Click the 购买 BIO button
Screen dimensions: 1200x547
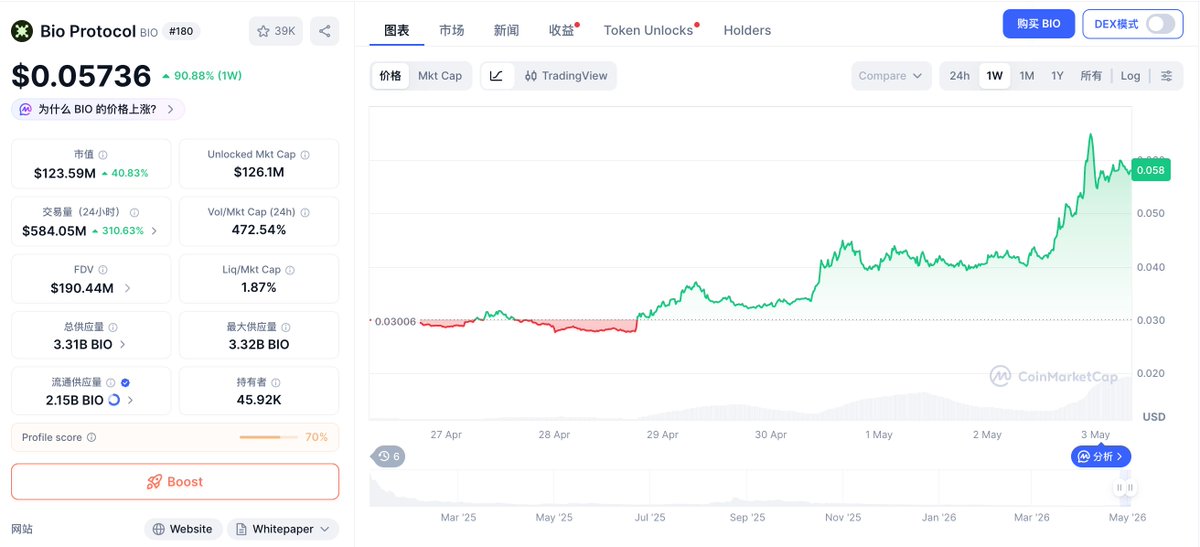pos(1038,24)
